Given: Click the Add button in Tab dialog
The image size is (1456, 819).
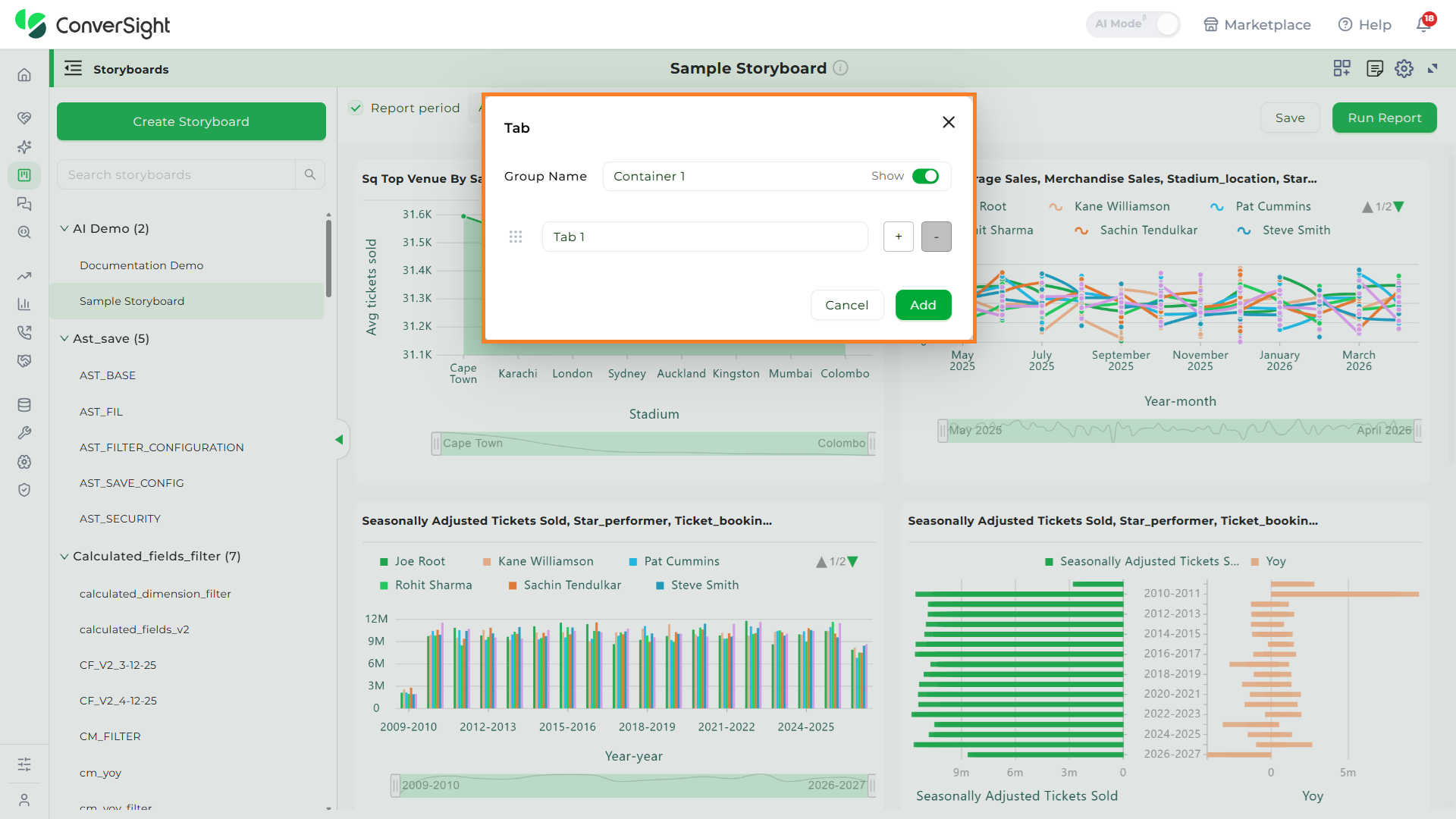Looking at the screenshot, I should [x=923, y=305].
